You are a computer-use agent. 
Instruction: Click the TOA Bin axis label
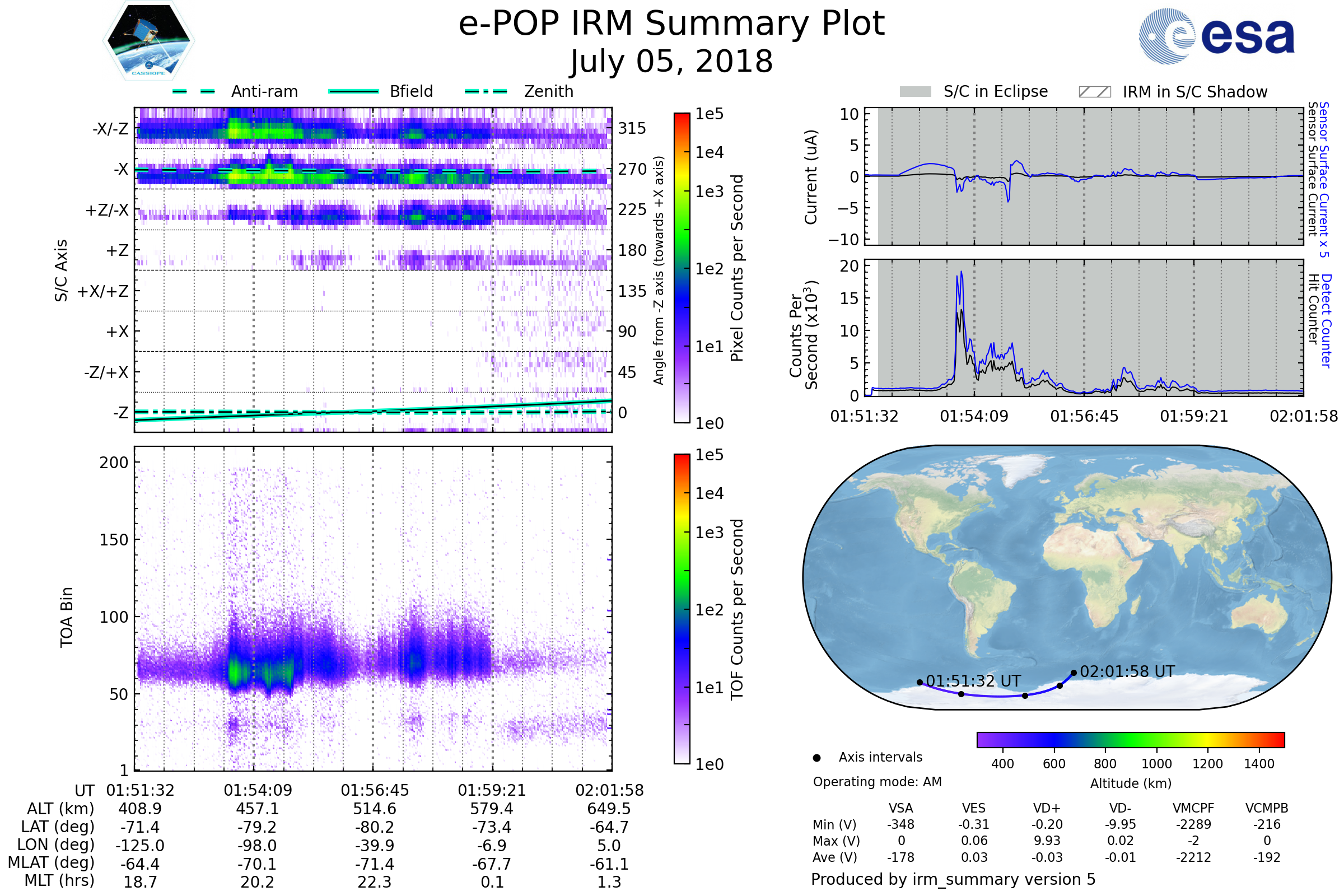(67, 617)
